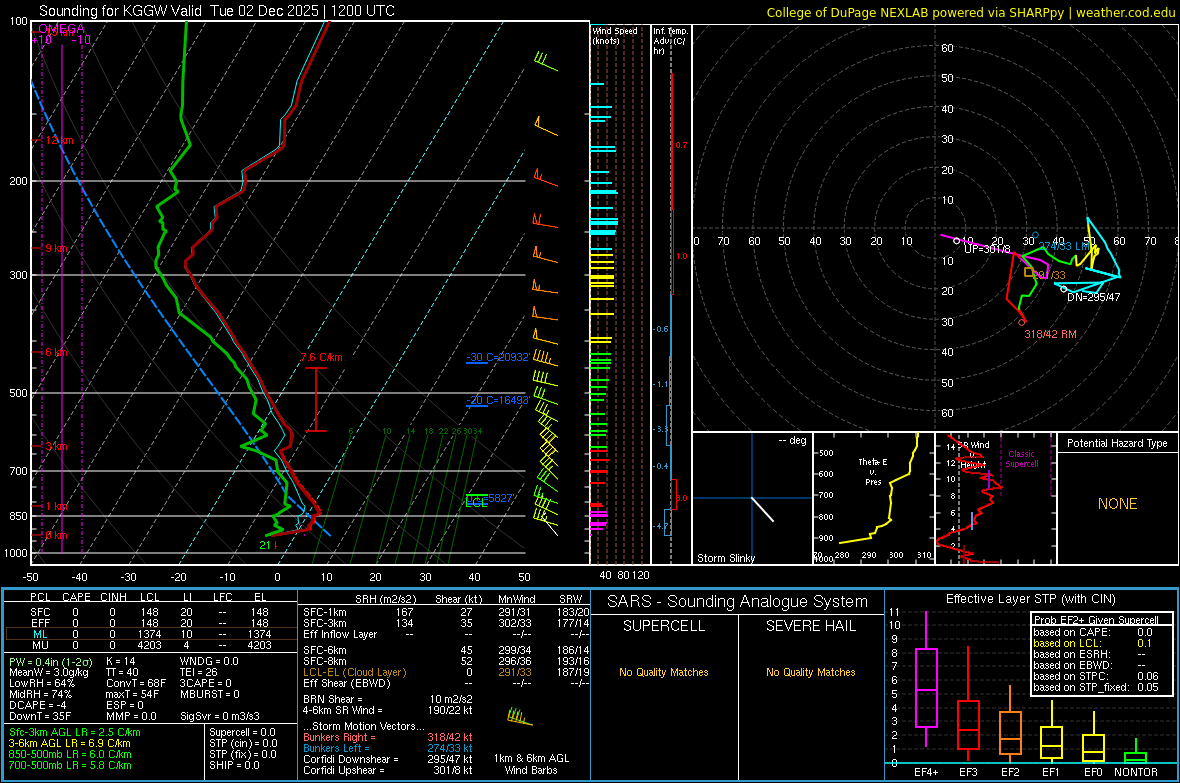Click the Sfc-3km AGL LR value

pos(75,732)
